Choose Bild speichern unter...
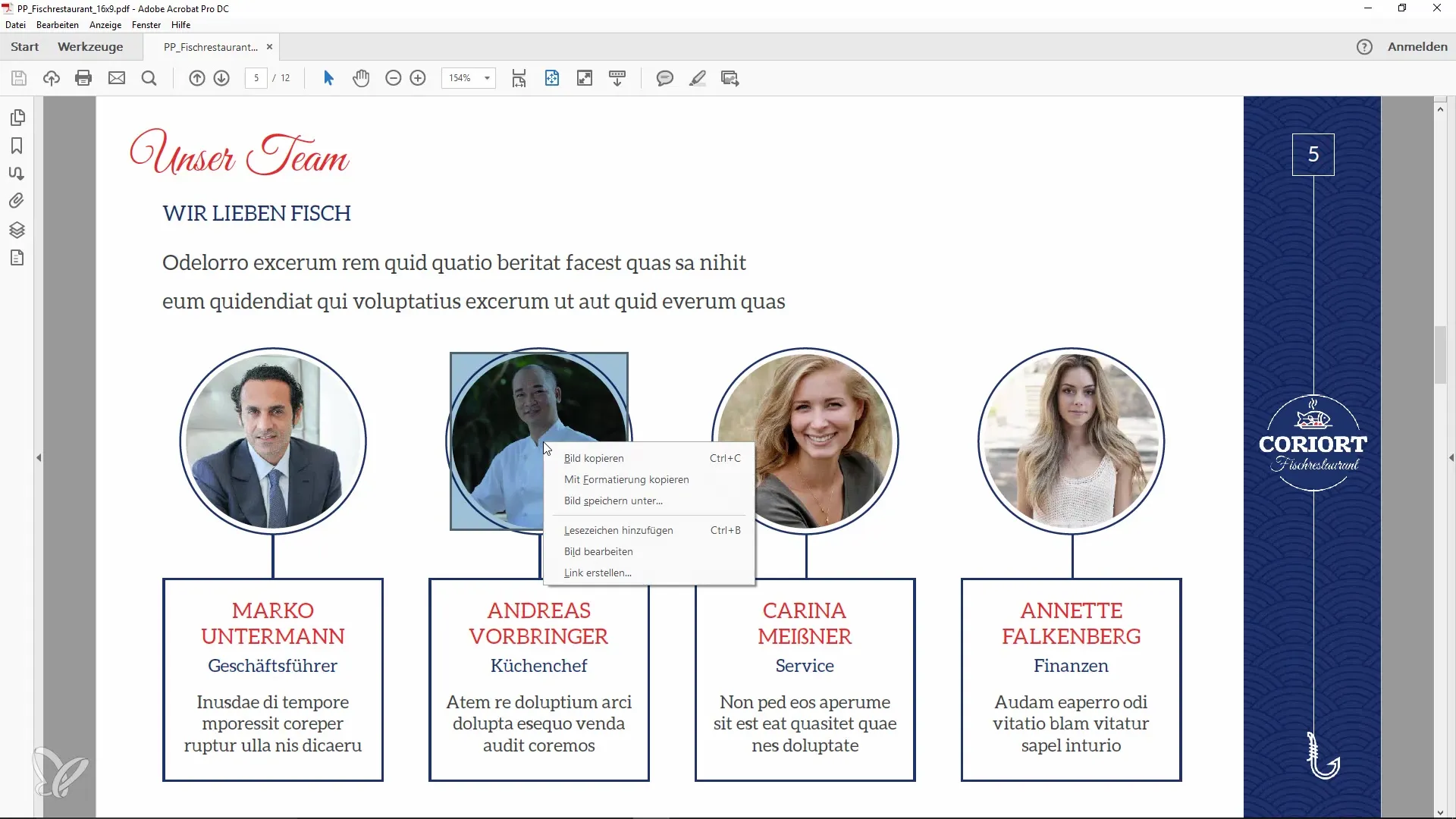 pyautogui.click(x=649, y=500)
